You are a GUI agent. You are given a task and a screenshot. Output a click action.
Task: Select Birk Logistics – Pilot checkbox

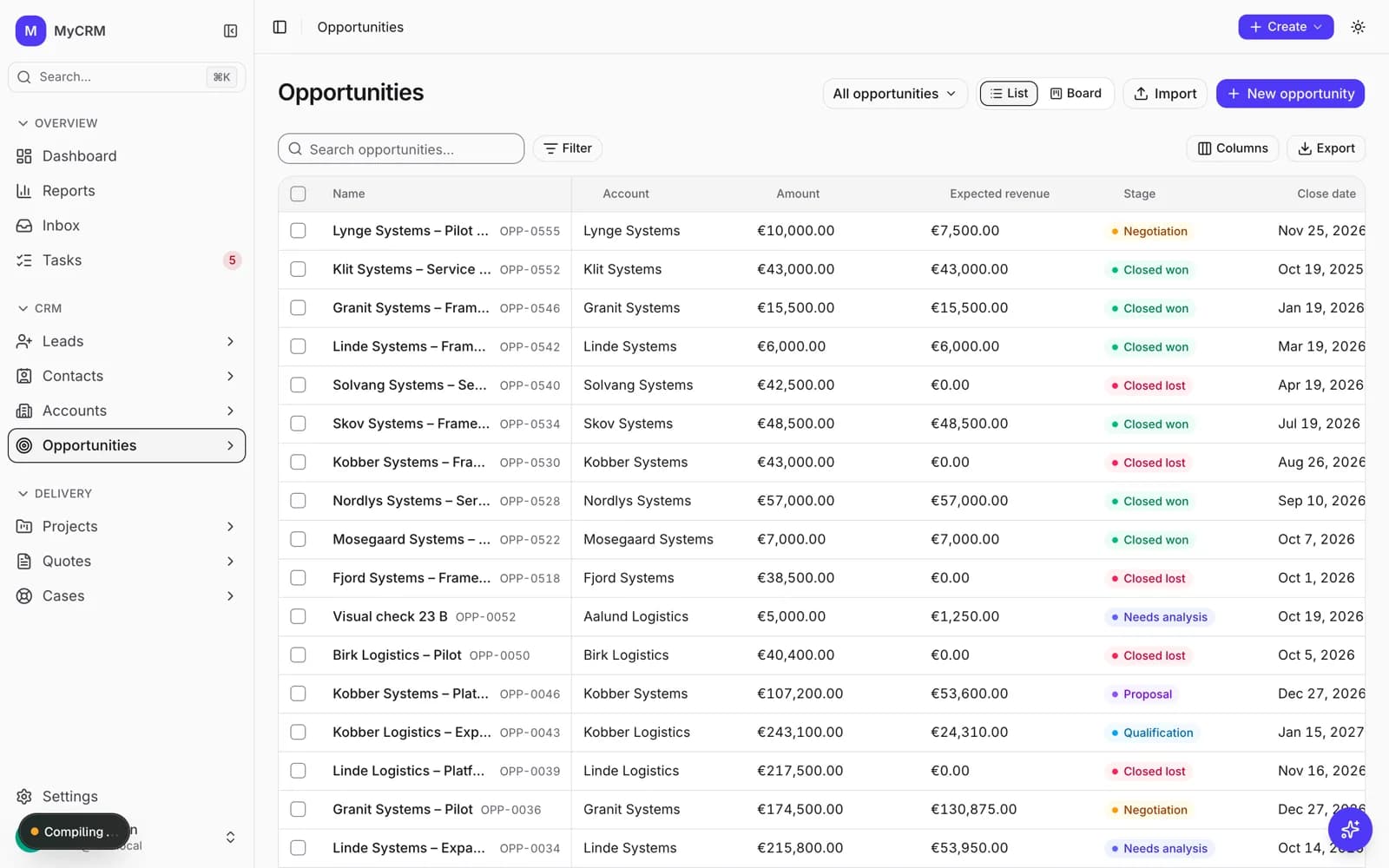(298, 655)
